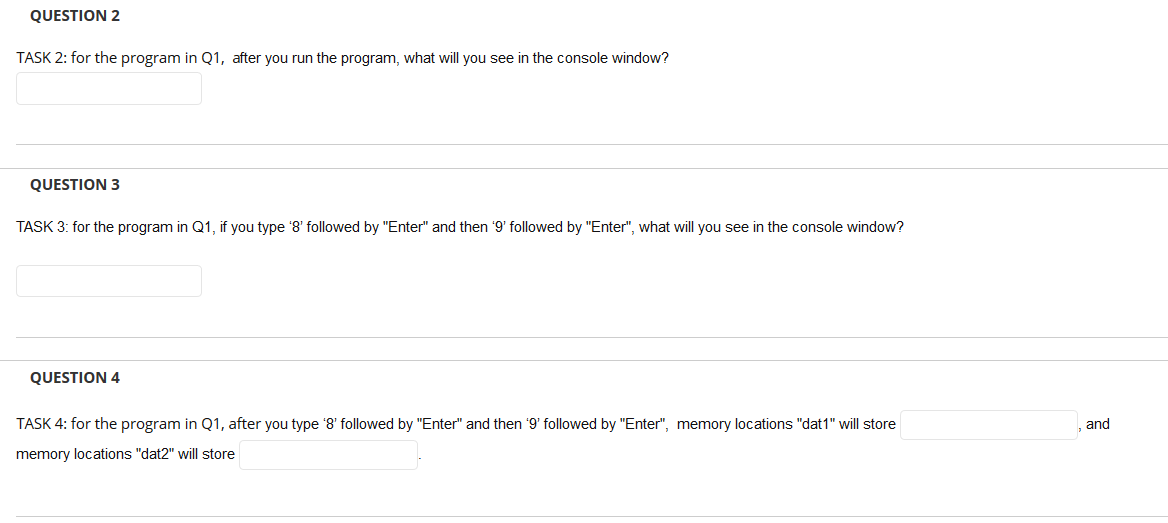The height and width of the screenshot is (523, 1168).
Task: Click "after you run the program" text
Action: 315,58
